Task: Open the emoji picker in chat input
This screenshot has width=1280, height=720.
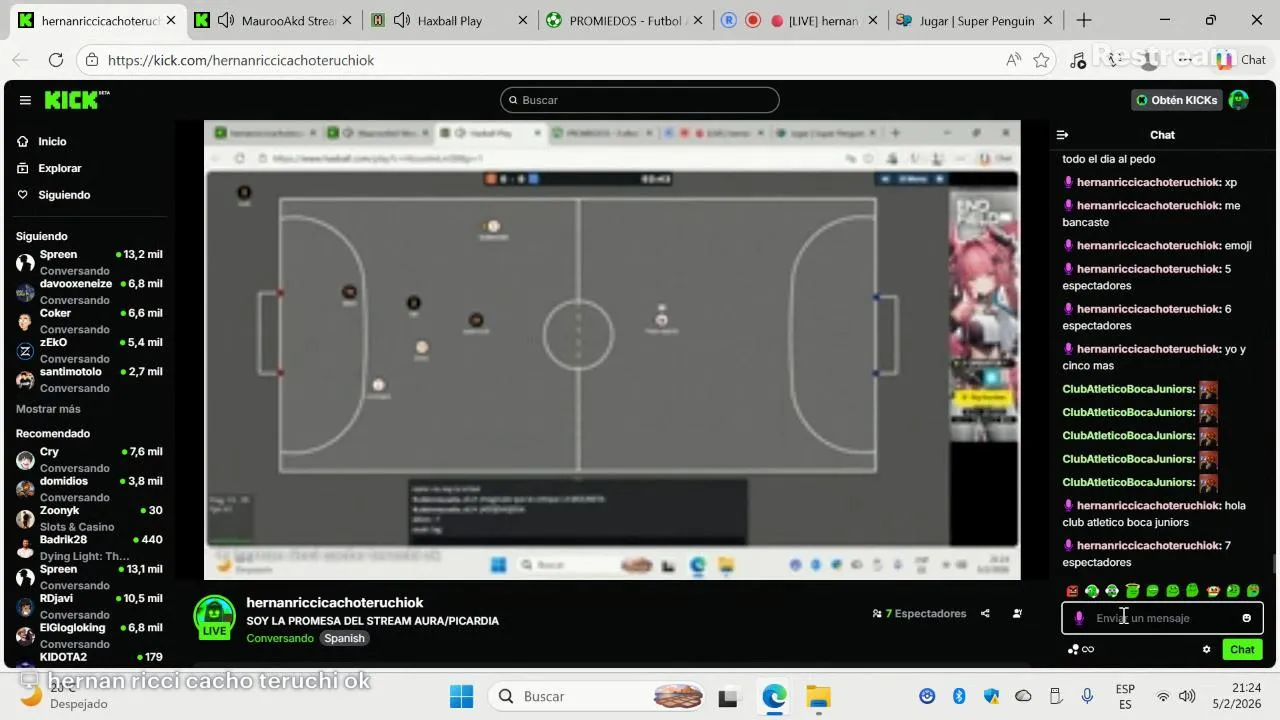Action: pos(1246,618)
